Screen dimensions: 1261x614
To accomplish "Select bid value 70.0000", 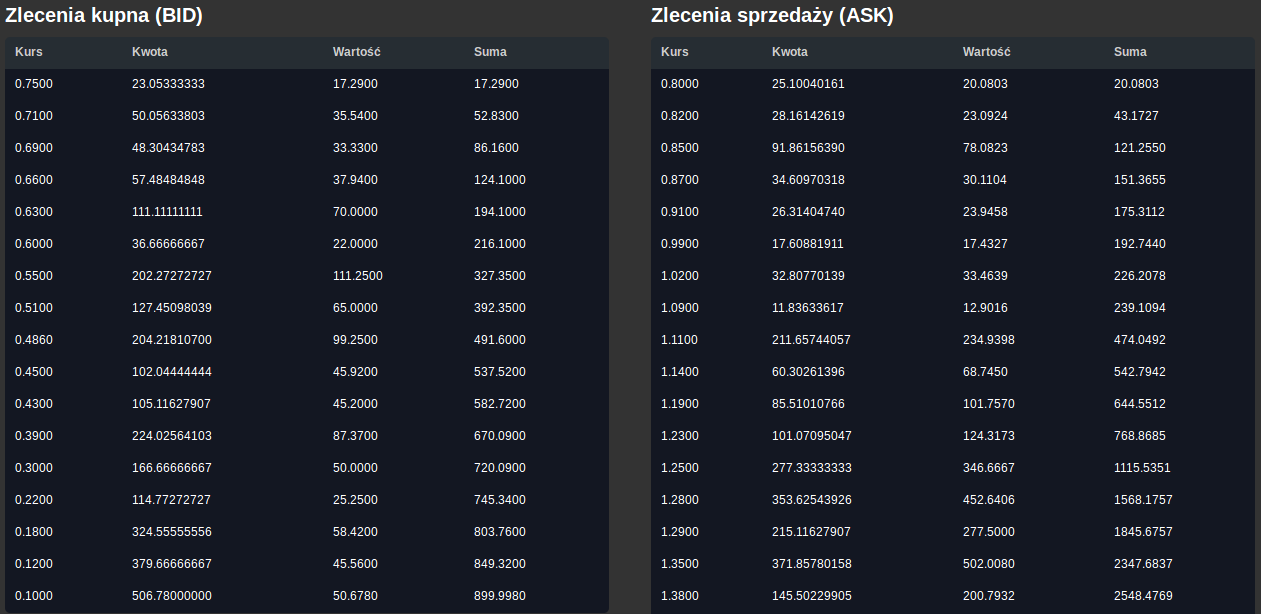I will tap(355, 212).
